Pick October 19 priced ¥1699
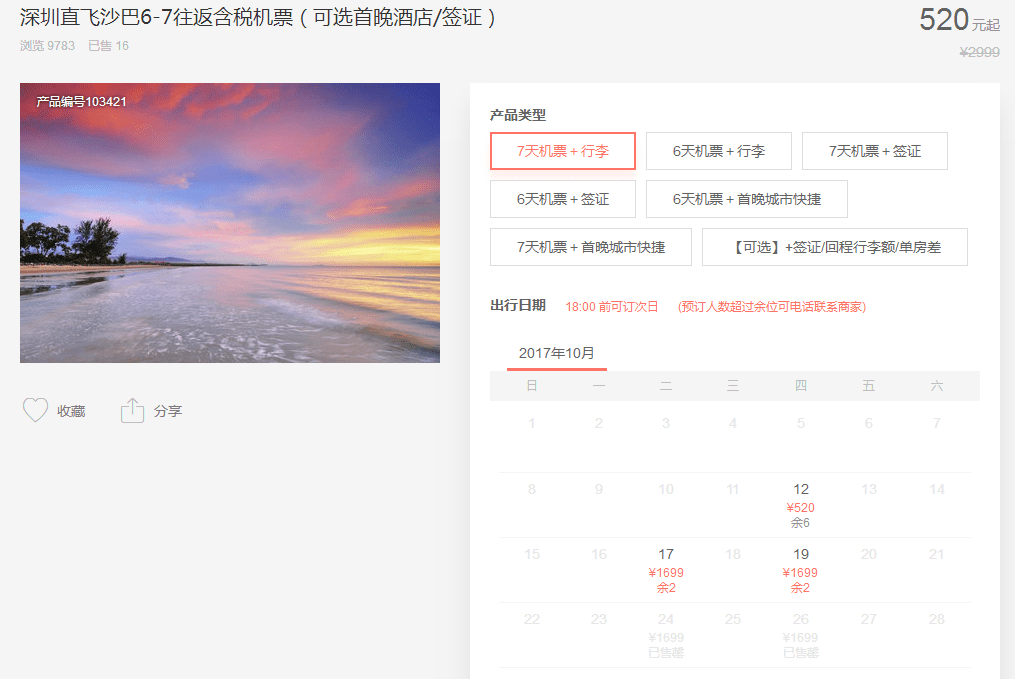The height and width of the screenshot is (679, 1015). [x=801, y=570]
